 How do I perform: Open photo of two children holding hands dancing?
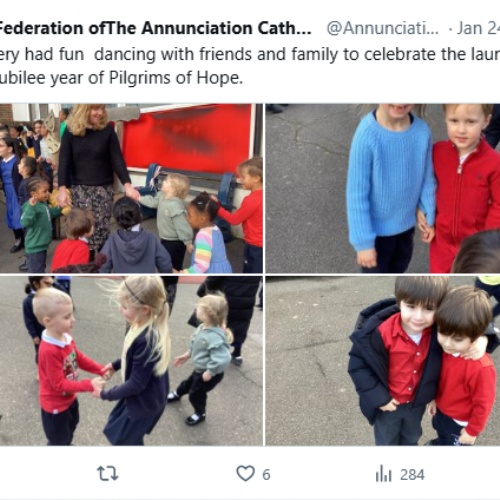click(131, 361)
